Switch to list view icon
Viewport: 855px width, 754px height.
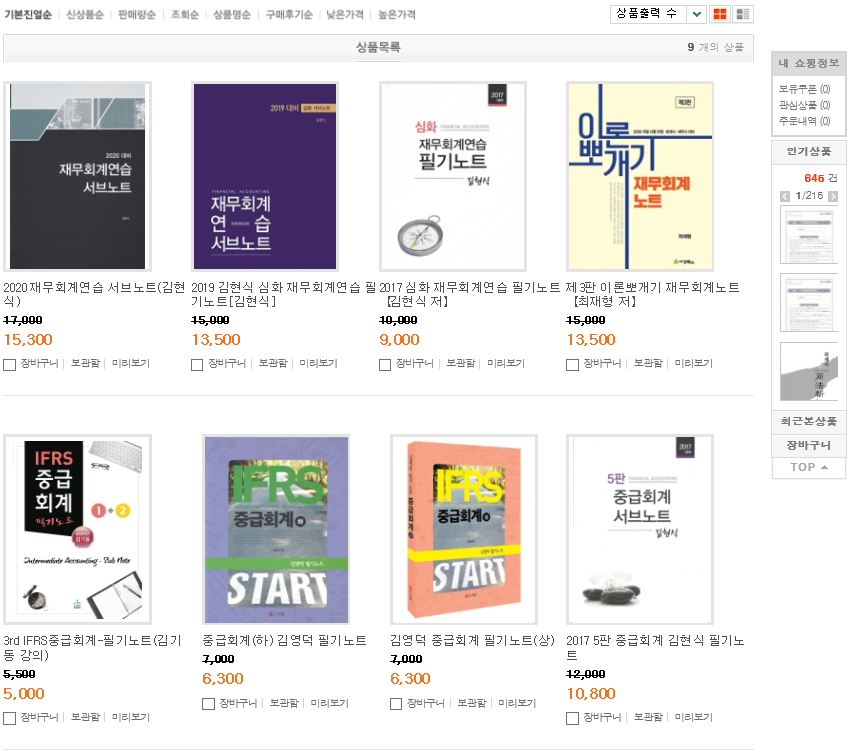(743, 14)
